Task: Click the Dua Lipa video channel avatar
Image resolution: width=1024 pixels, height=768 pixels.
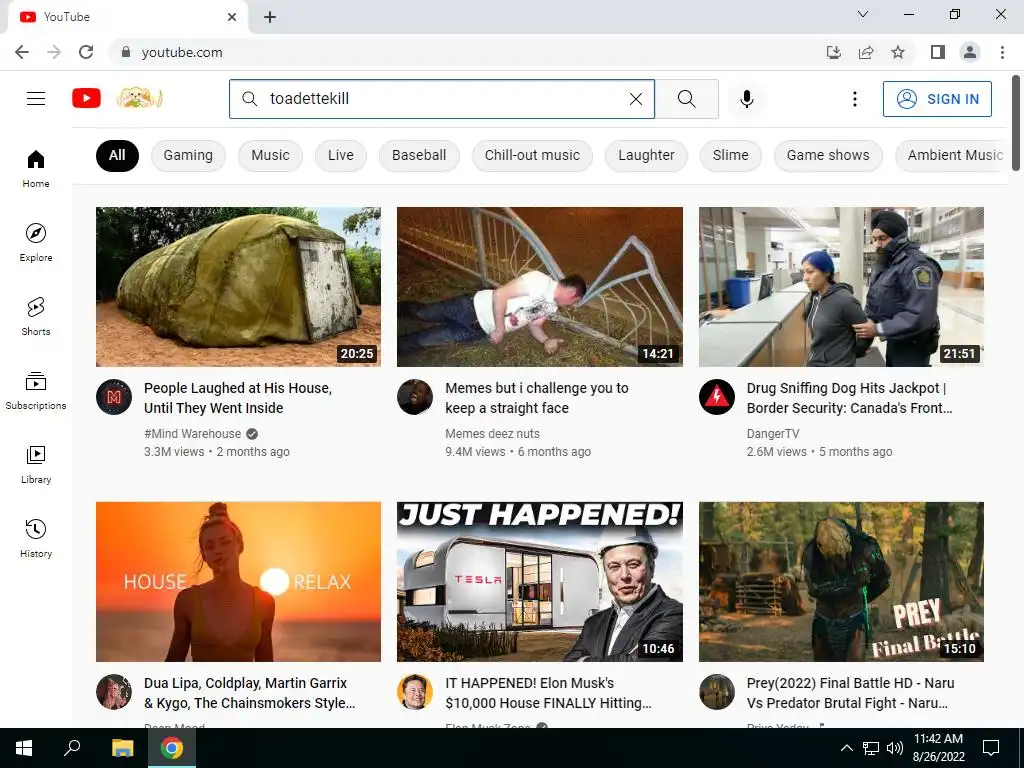Action: 114,692
